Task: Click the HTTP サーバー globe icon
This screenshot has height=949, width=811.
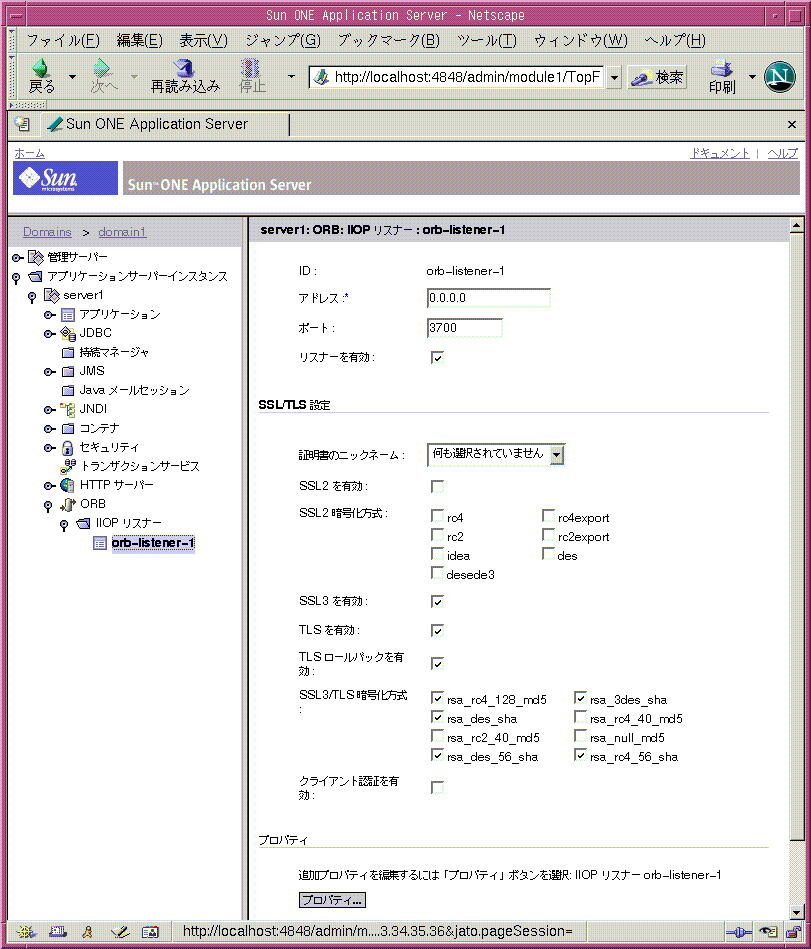Action: click(68, 485)
